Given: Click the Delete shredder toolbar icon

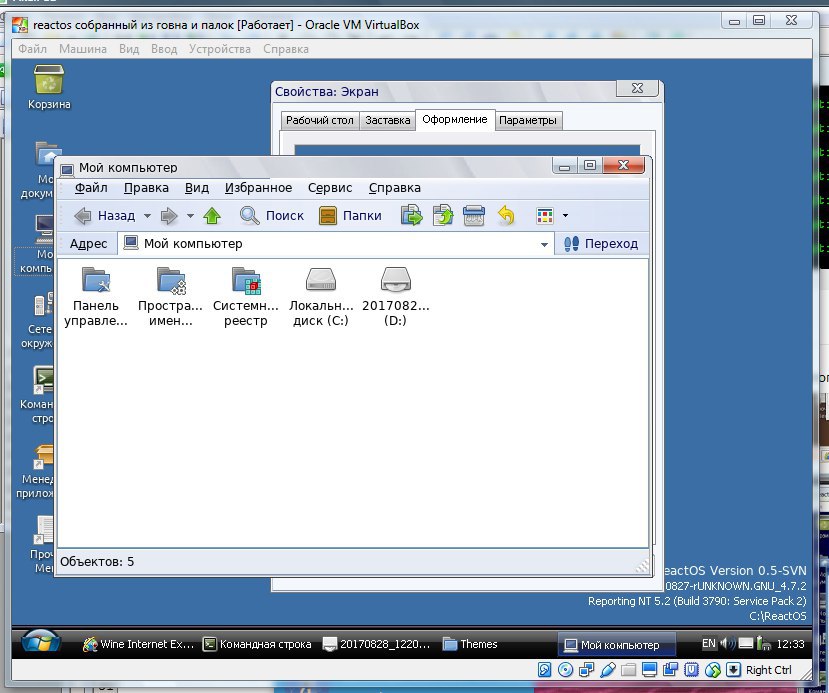Looking at the screenshot, I should coord(474,216).
